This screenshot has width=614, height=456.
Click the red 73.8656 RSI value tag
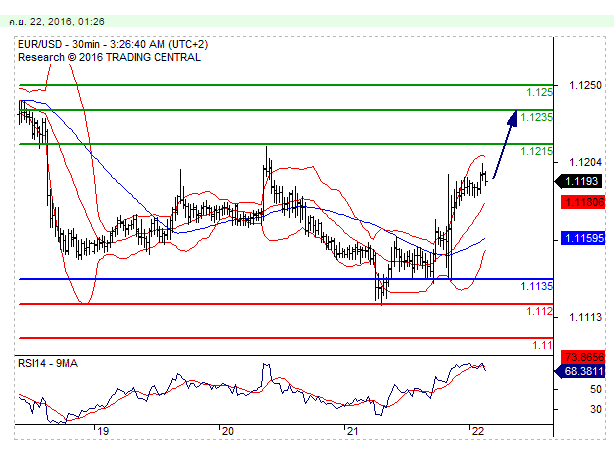point(583,357)
